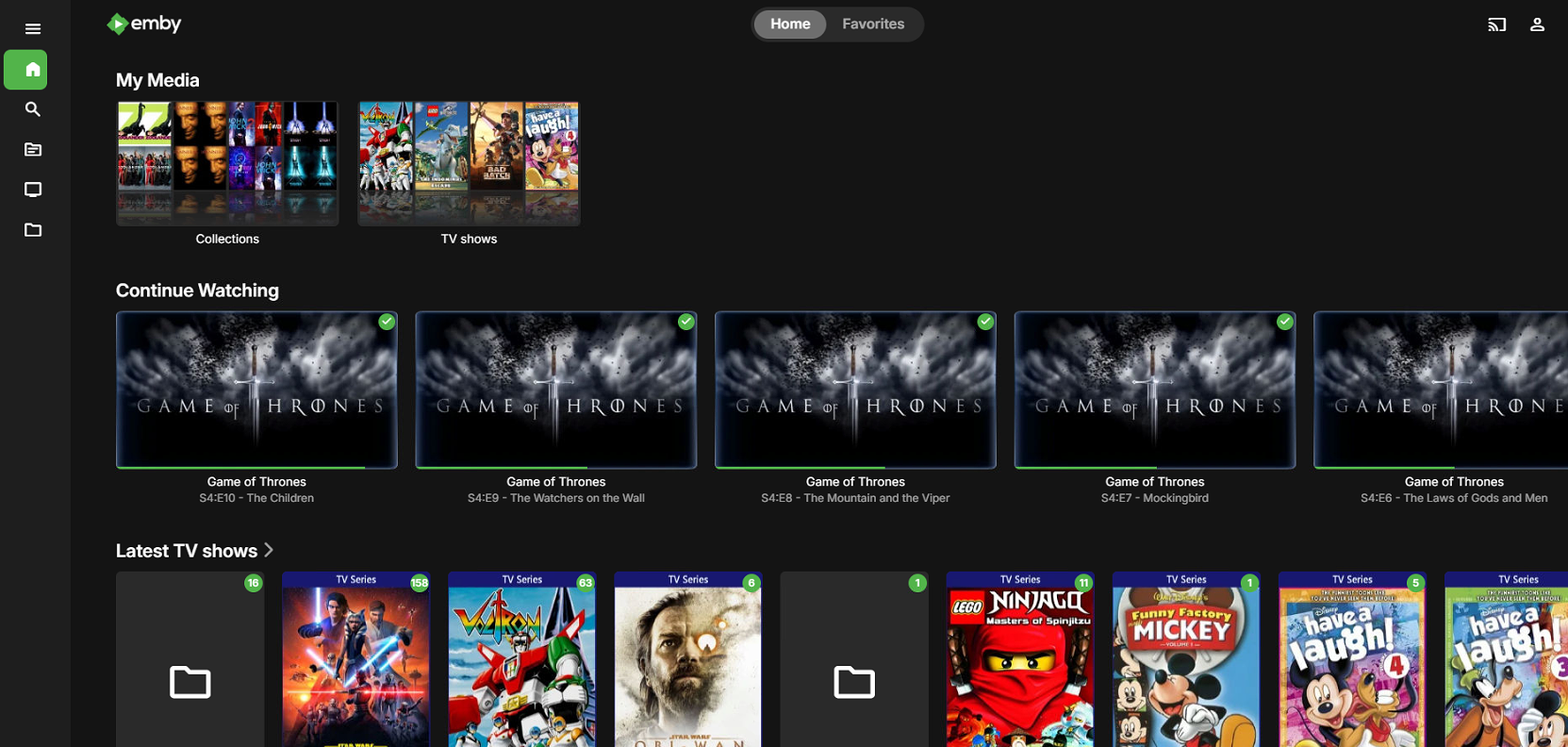This screenshot has width=1568, height=747.
Task: Switch to the Home tab
Action: point(790,25)
